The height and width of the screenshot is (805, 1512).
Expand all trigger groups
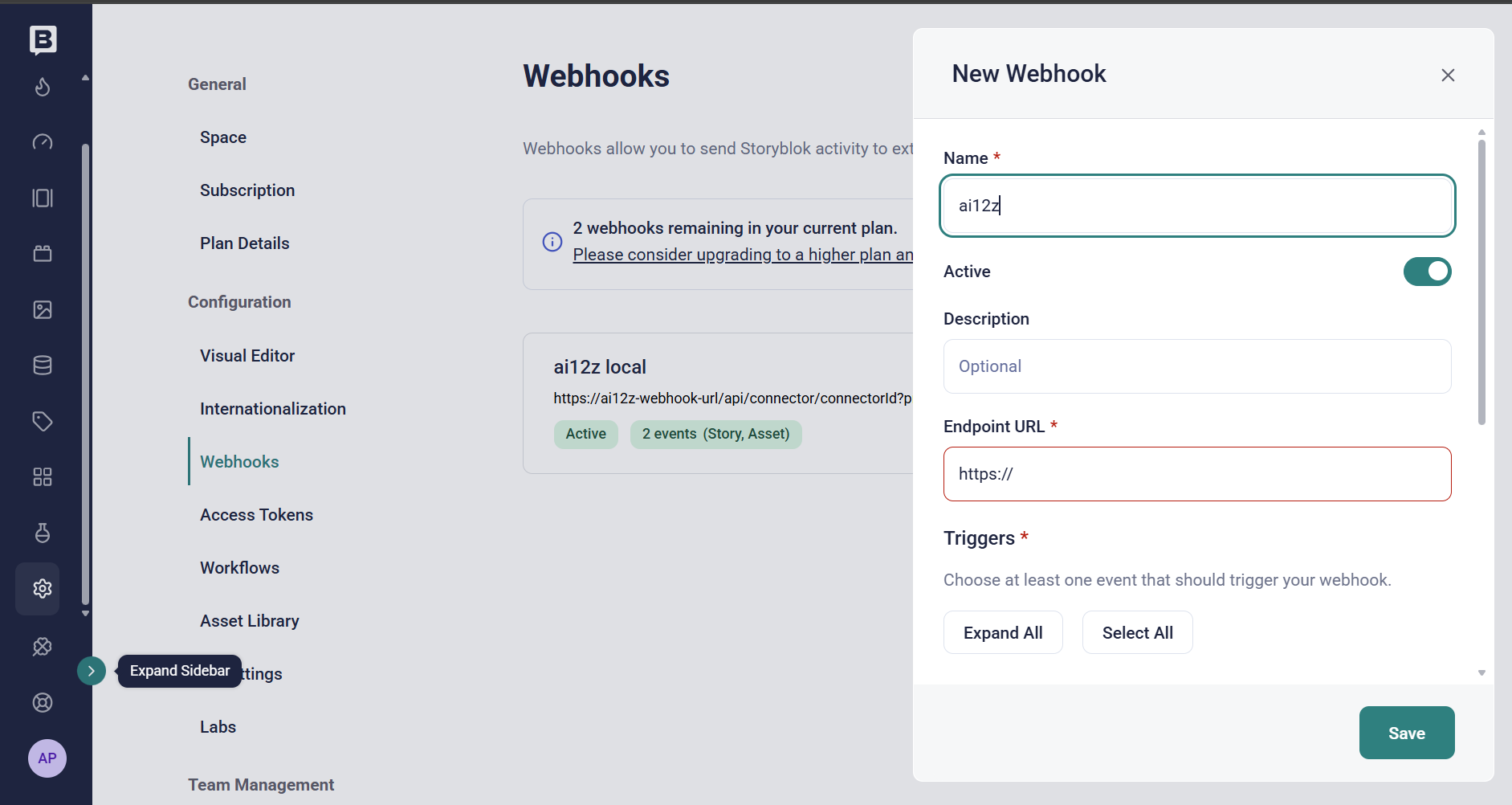click(1003, 633)
